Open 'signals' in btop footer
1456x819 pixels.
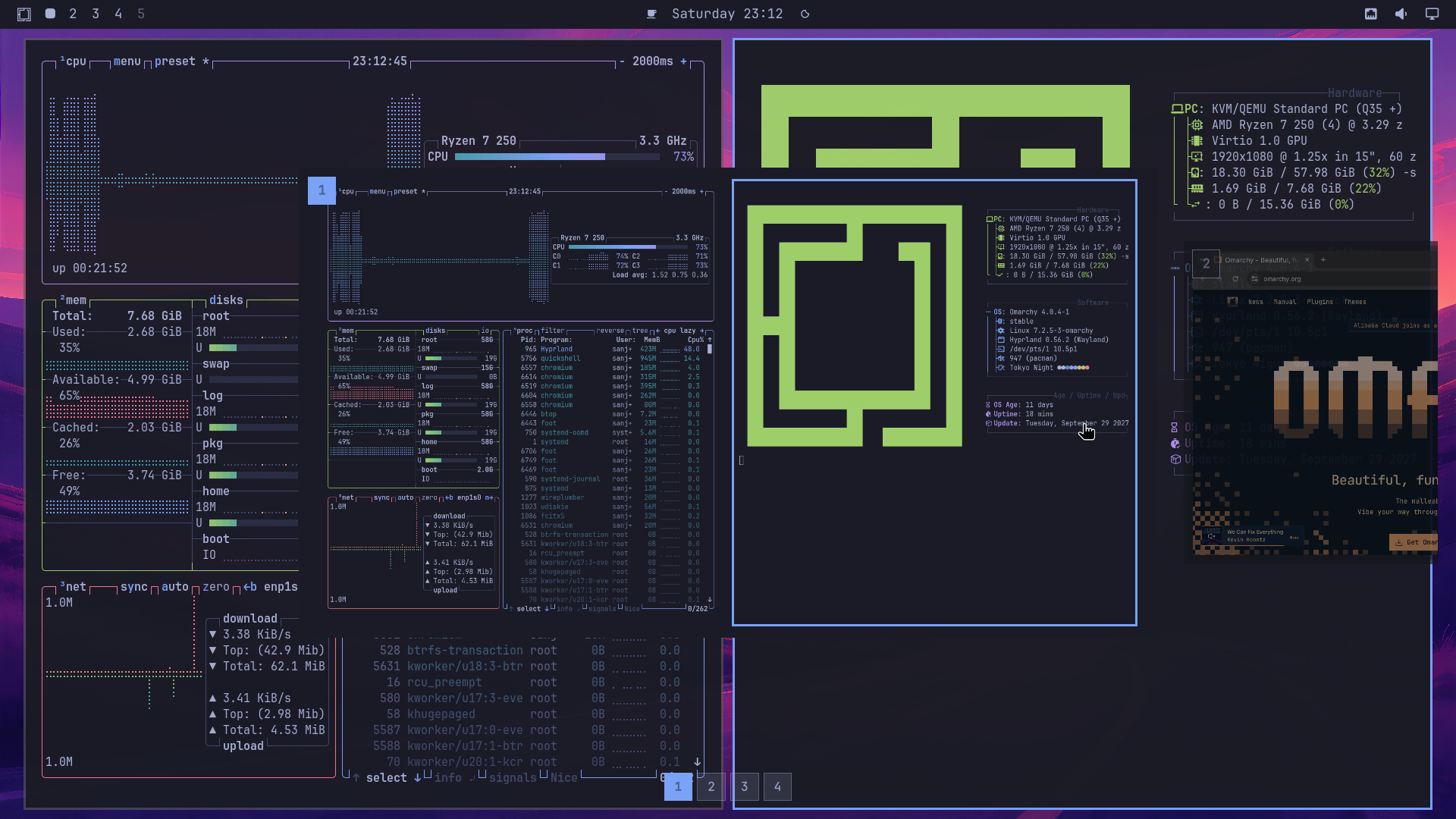[513, 778]
